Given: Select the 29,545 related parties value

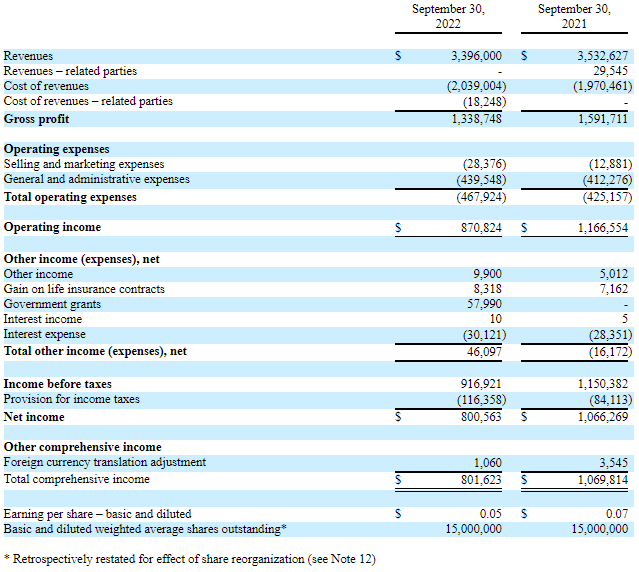Looking at the screenshot, I should (610, 71).
